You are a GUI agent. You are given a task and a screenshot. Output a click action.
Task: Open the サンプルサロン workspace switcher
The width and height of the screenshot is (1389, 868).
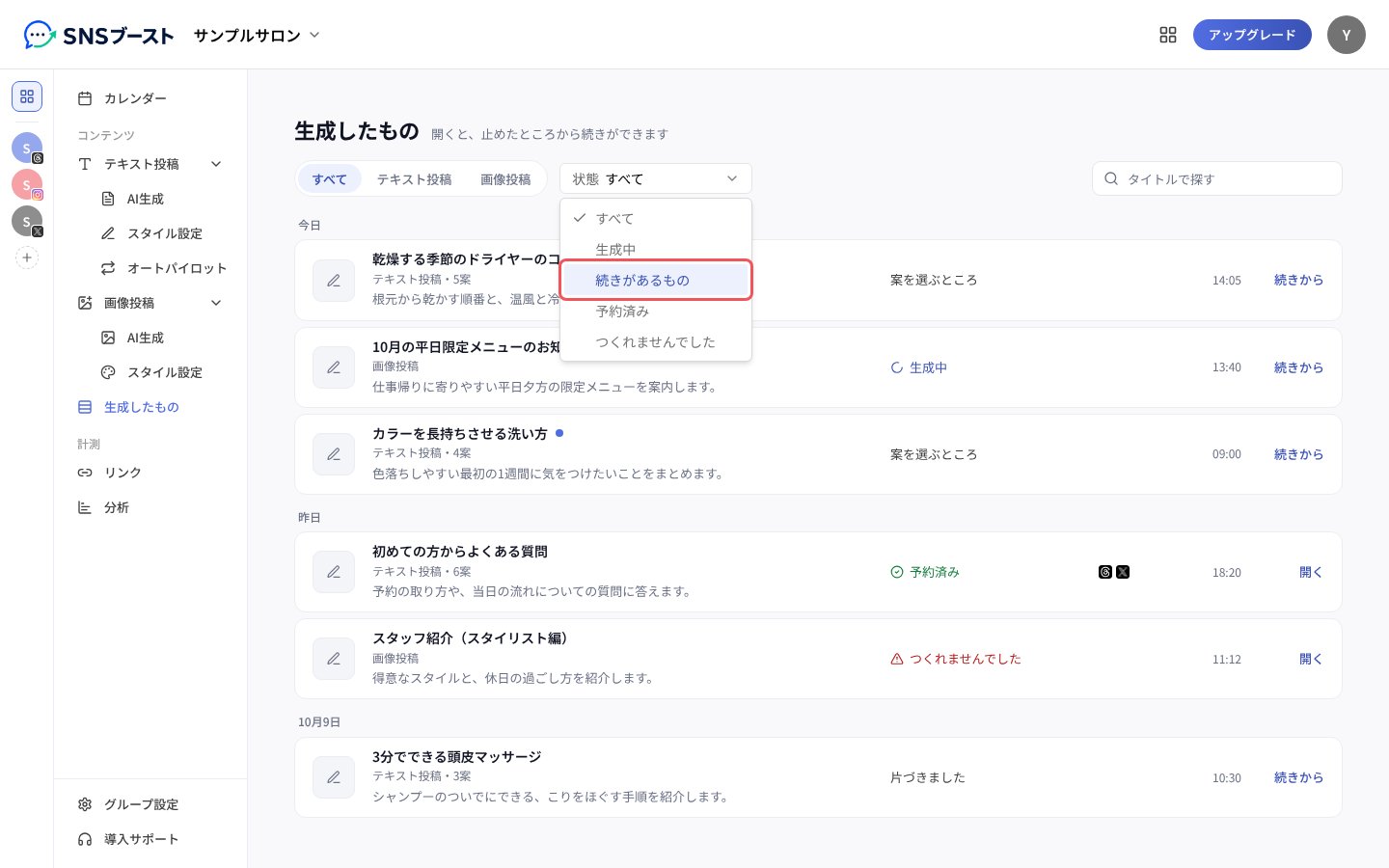coord(257,36)
